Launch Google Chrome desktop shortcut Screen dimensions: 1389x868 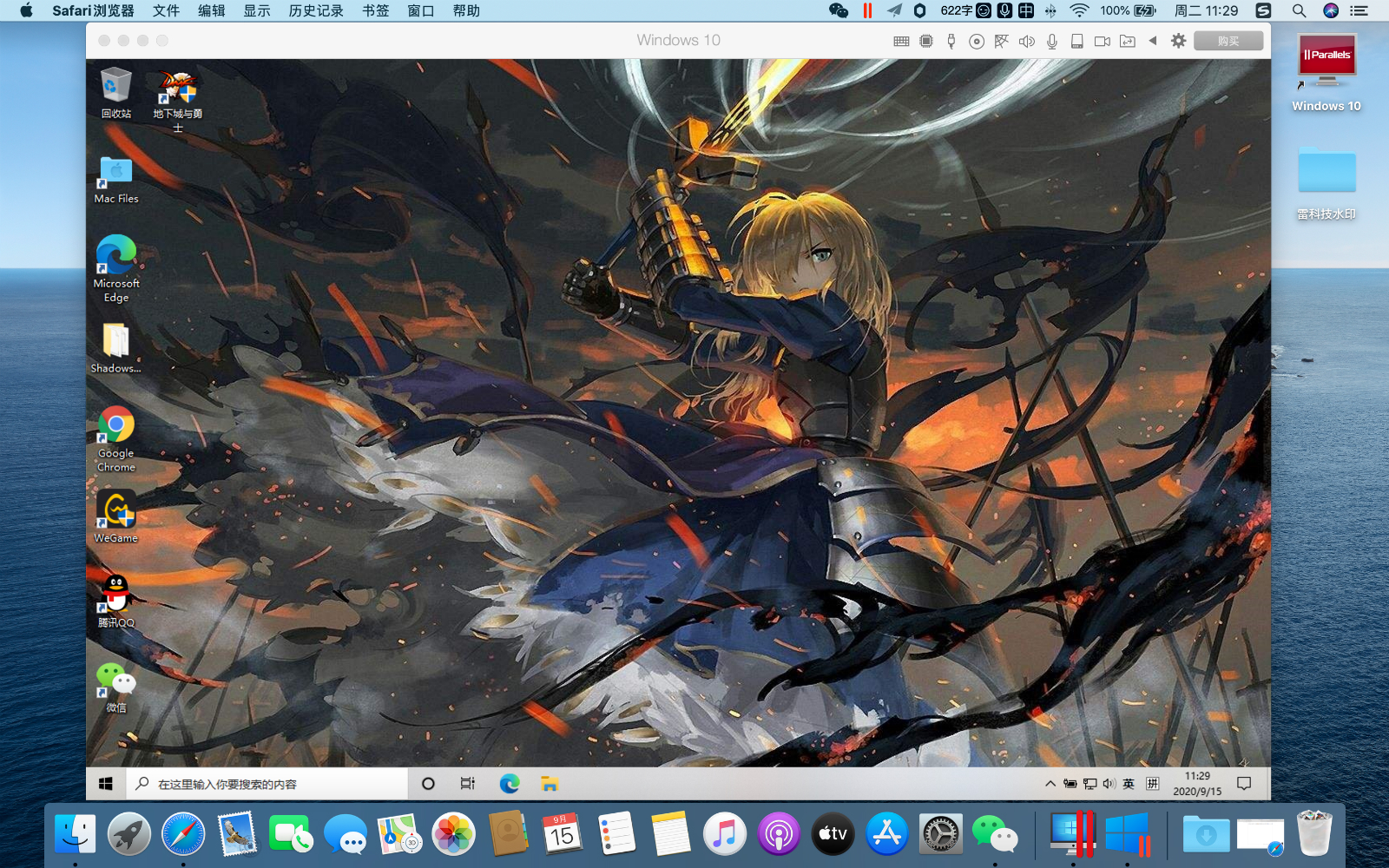click(x=116, y=439)
